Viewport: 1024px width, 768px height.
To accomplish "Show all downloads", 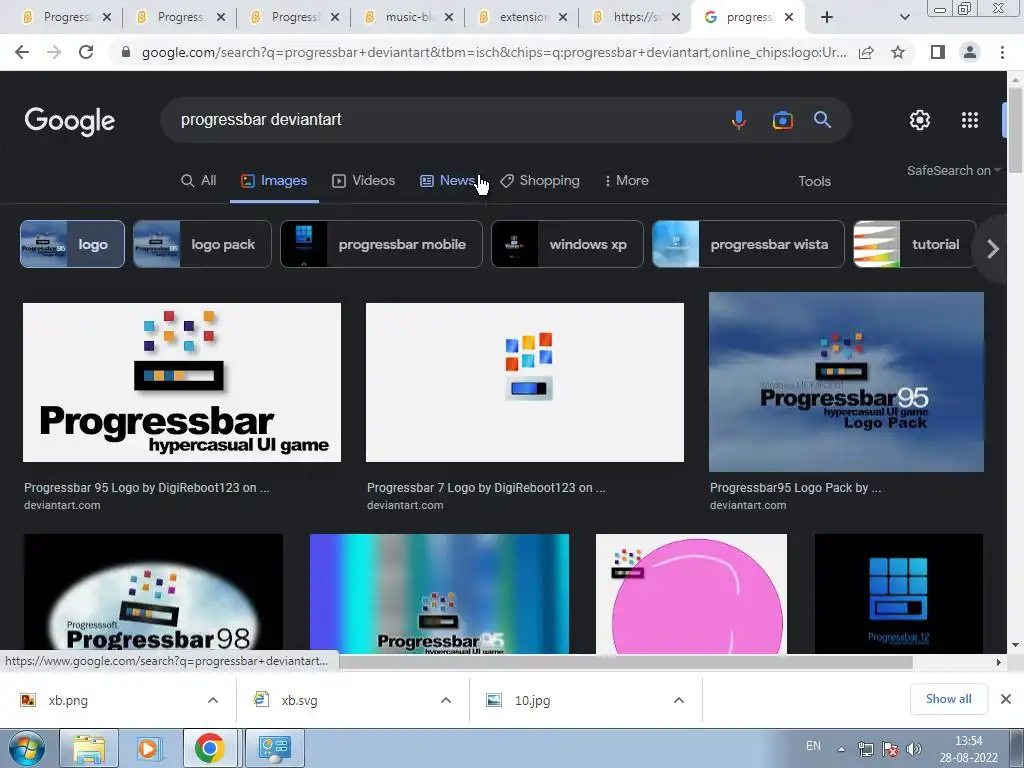I will [x=948, y=699].
